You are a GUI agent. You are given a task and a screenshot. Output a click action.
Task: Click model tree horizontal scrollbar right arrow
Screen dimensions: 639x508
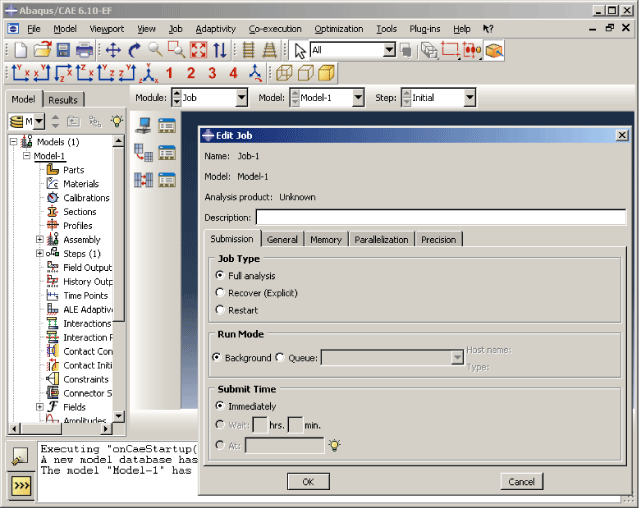(x=106, y=429)
